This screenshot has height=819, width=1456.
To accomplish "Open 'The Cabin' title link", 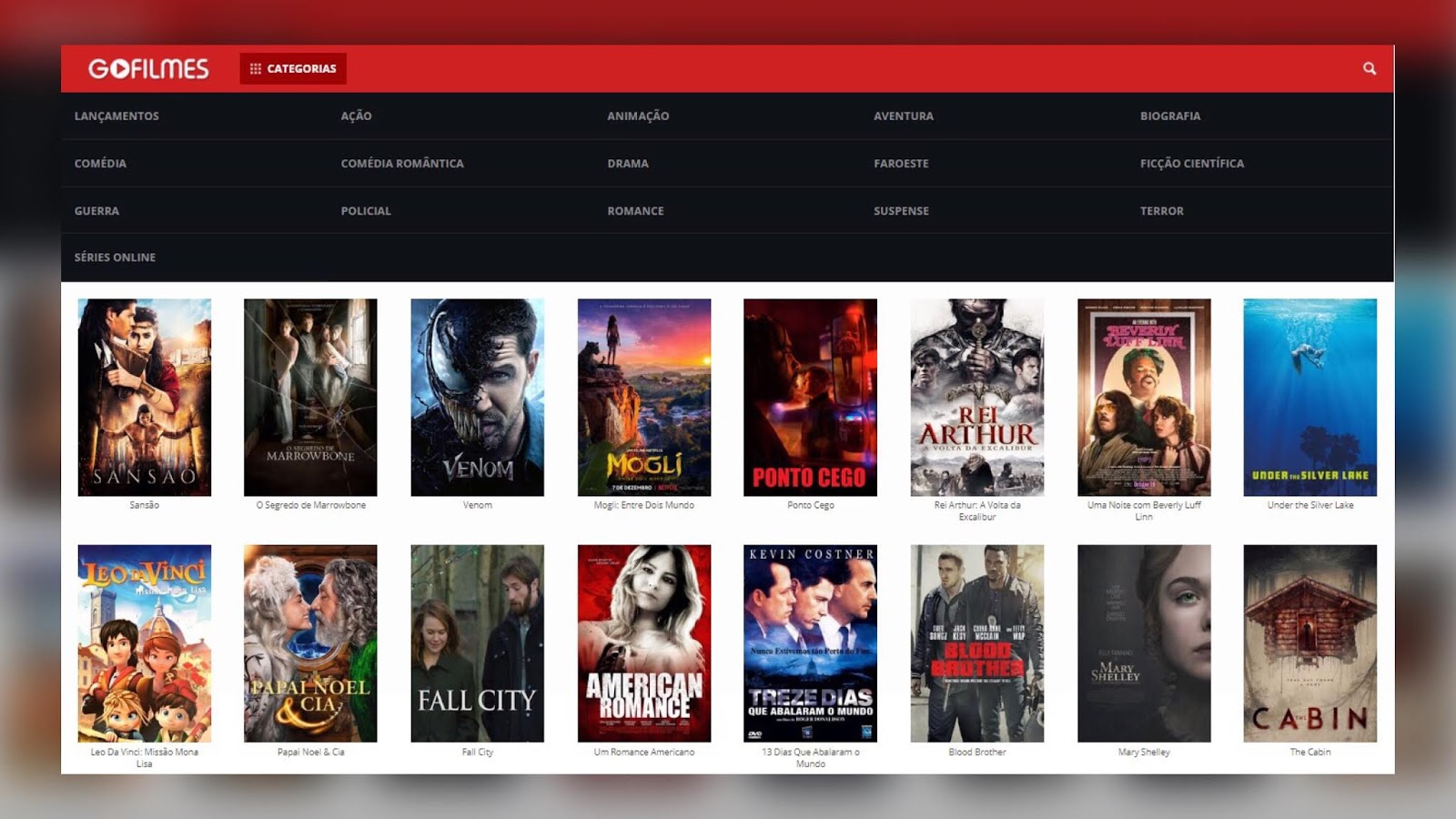I will (1310, 752).
